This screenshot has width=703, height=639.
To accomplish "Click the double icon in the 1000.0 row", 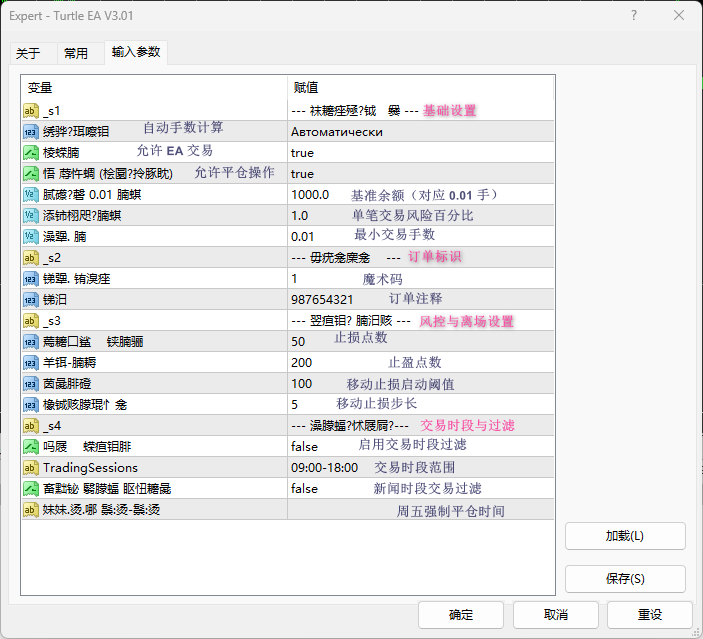I will coord(30,195).
